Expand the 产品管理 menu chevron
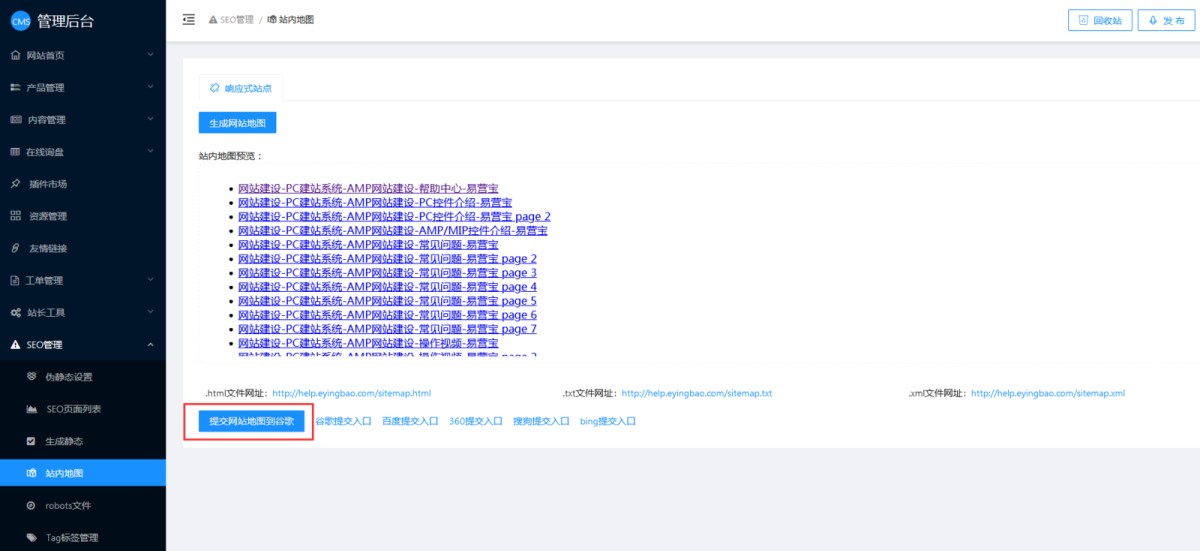Viewport: 1200px width, 551px height. point(150,86)
